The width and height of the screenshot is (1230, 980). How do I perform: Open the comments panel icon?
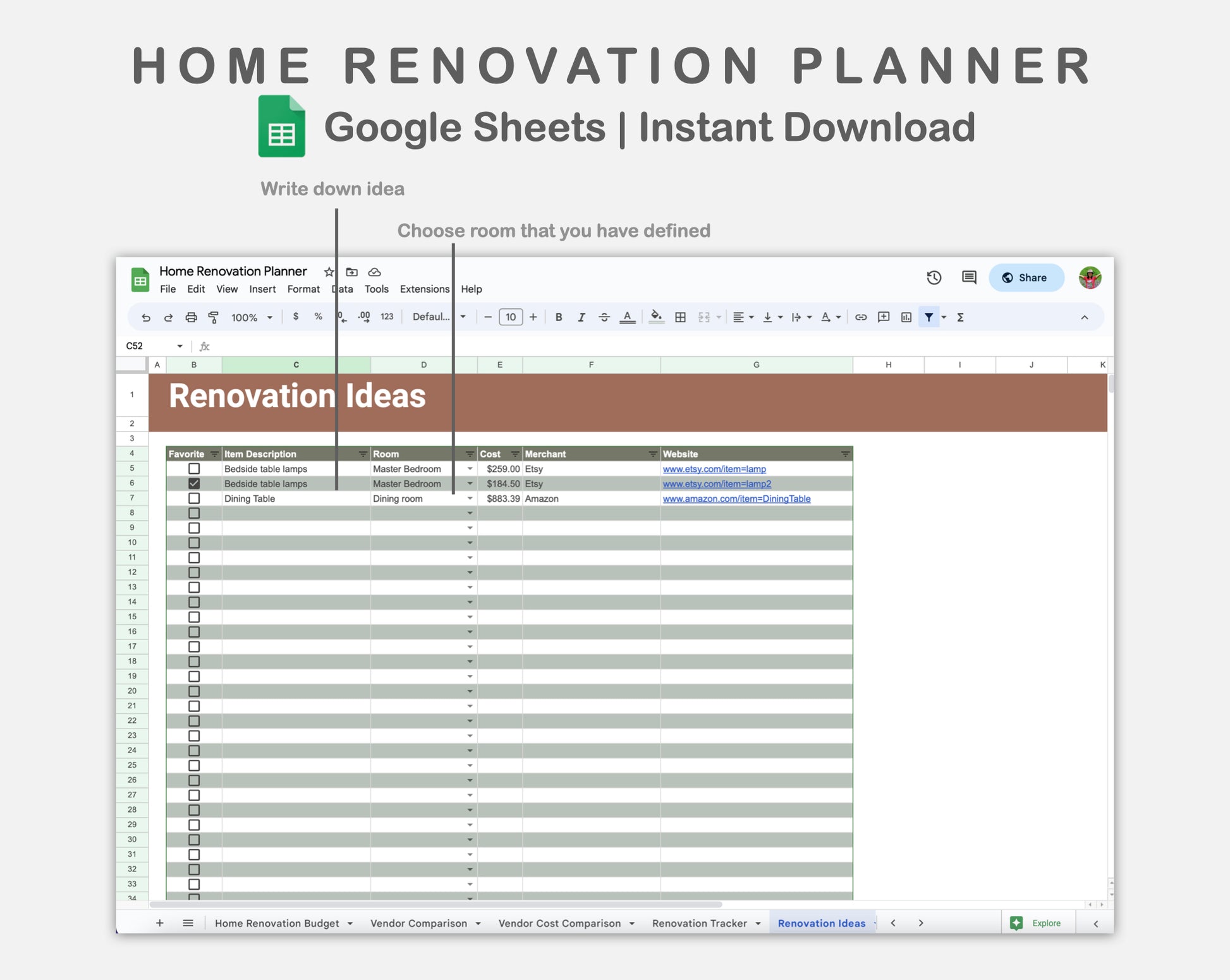[x=969, y=277]
